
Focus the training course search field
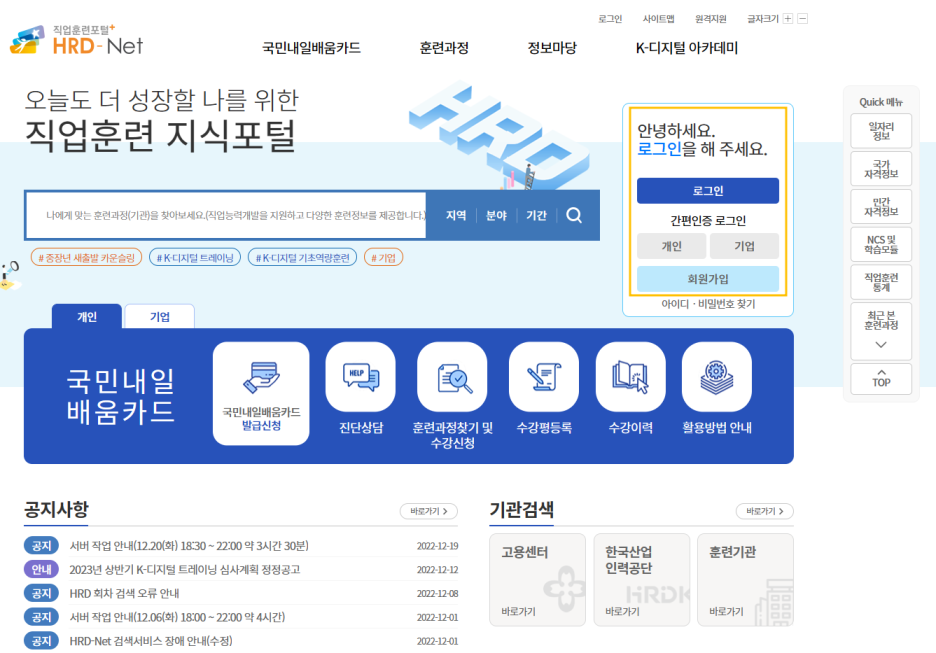226,215
